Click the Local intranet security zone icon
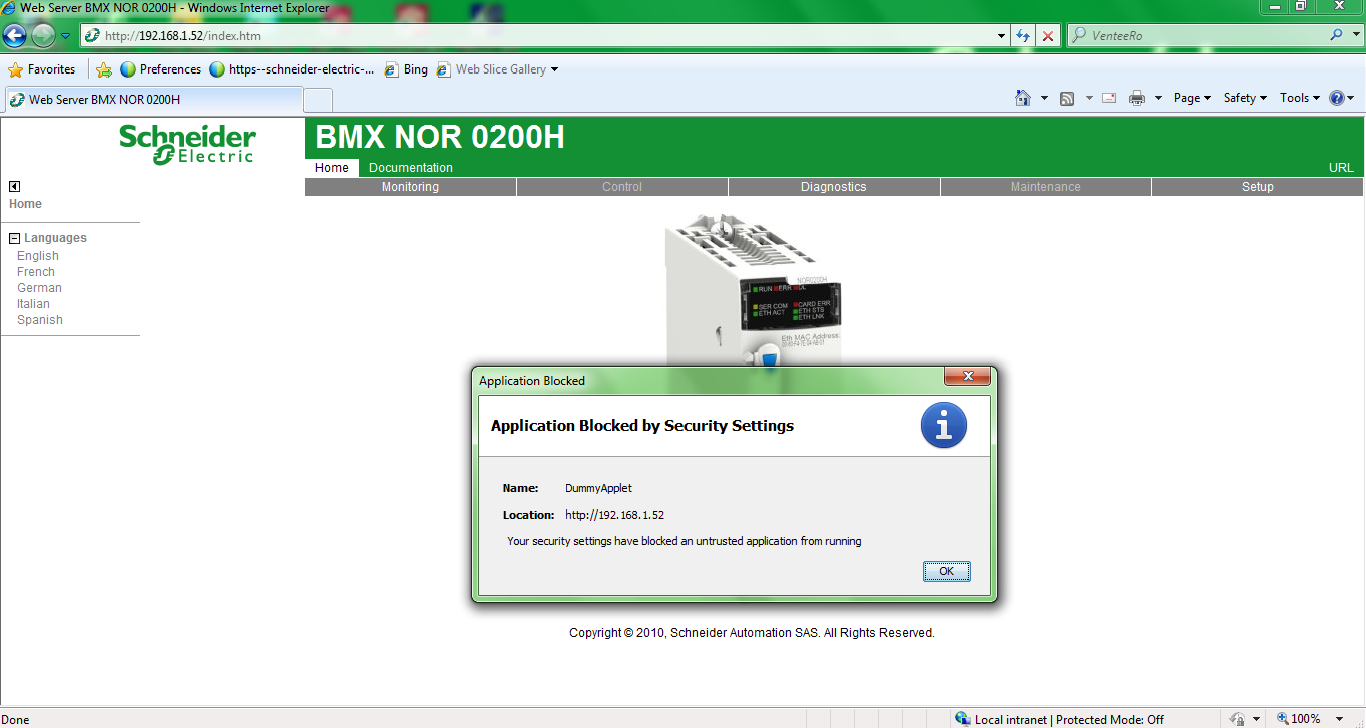Image resolution: width=1366 pixels, height=728 pixels. click(x=963, y=719)
